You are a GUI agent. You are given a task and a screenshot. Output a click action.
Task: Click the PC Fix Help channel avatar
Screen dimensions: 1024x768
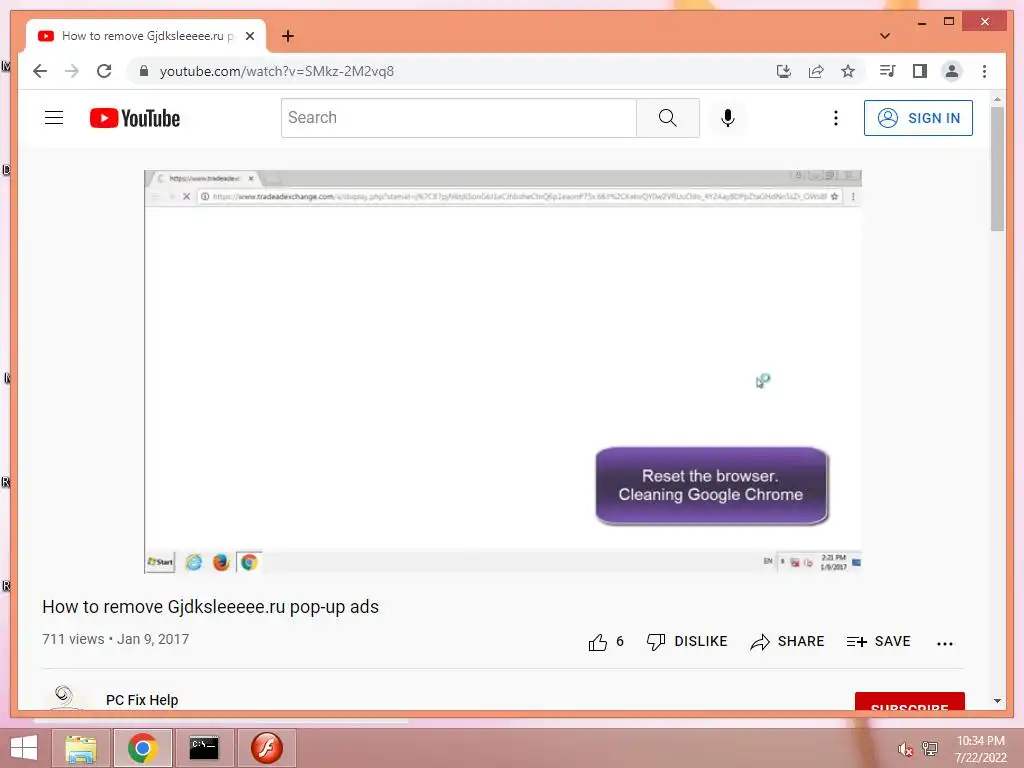click(63, 696)
